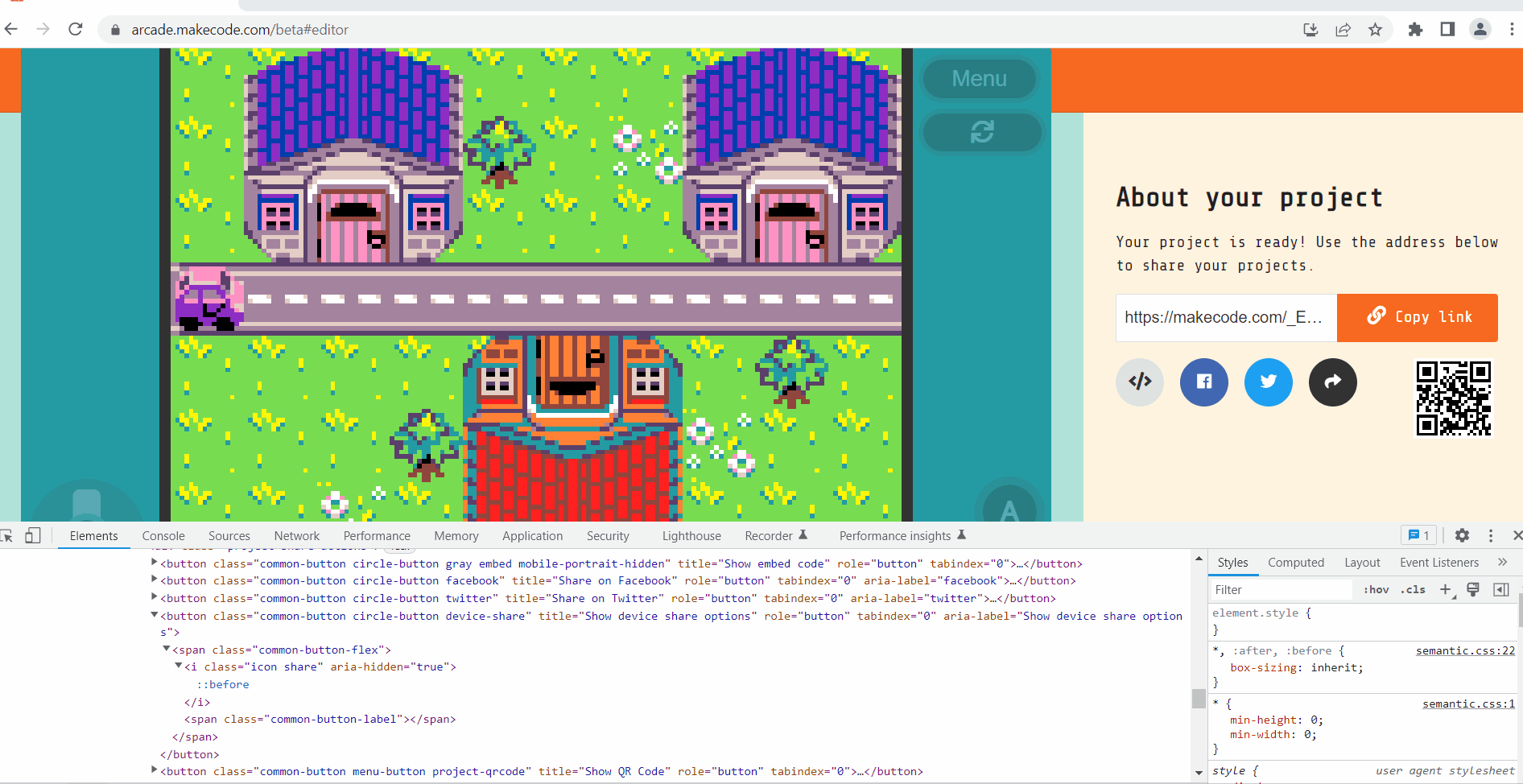Image resolution: width=1523 pixels, height=784 pixels.
Task: Show more style pane tabs chevron
Action: (1502, 563)
